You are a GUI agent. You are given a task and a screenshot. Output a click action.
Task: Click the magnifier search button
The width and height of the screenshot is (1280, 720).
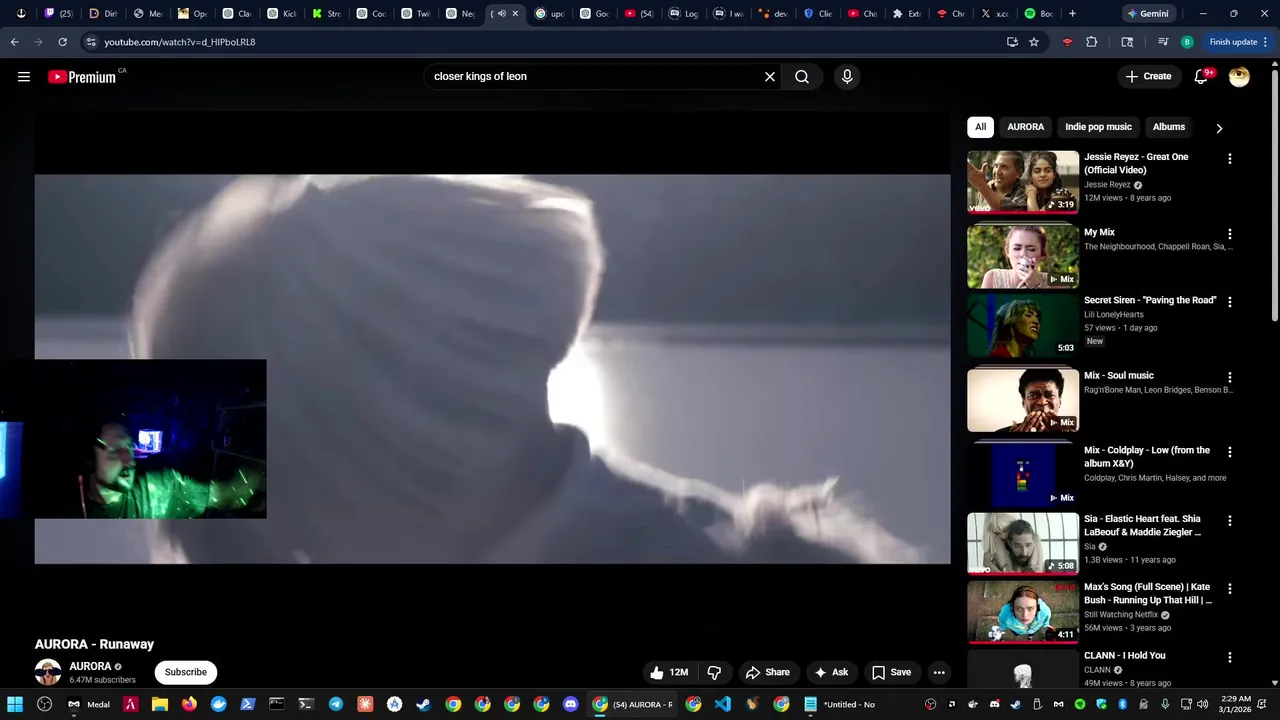click(x=802, y=76)
